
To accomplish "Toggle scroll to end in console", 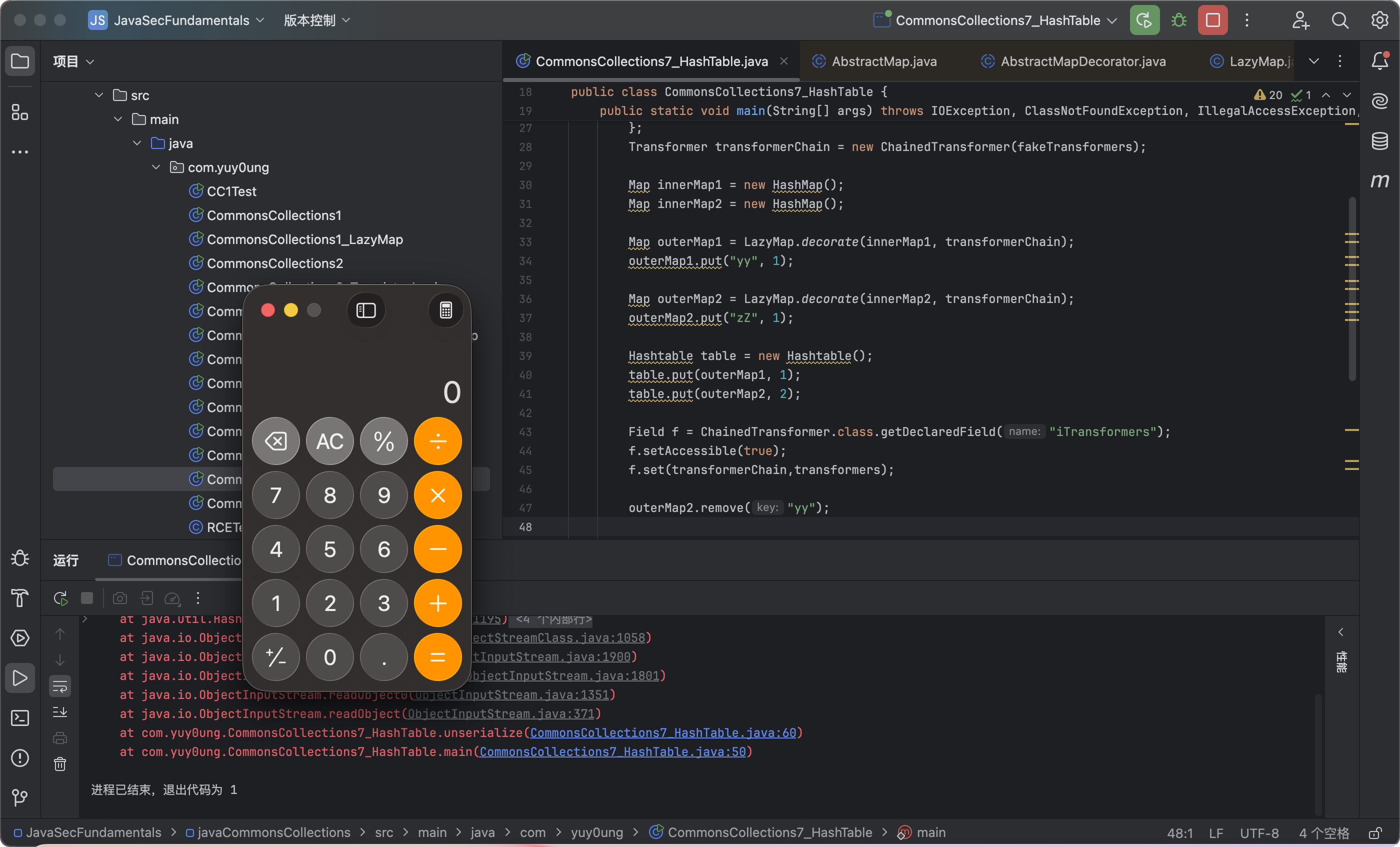I will click(60, 712).
